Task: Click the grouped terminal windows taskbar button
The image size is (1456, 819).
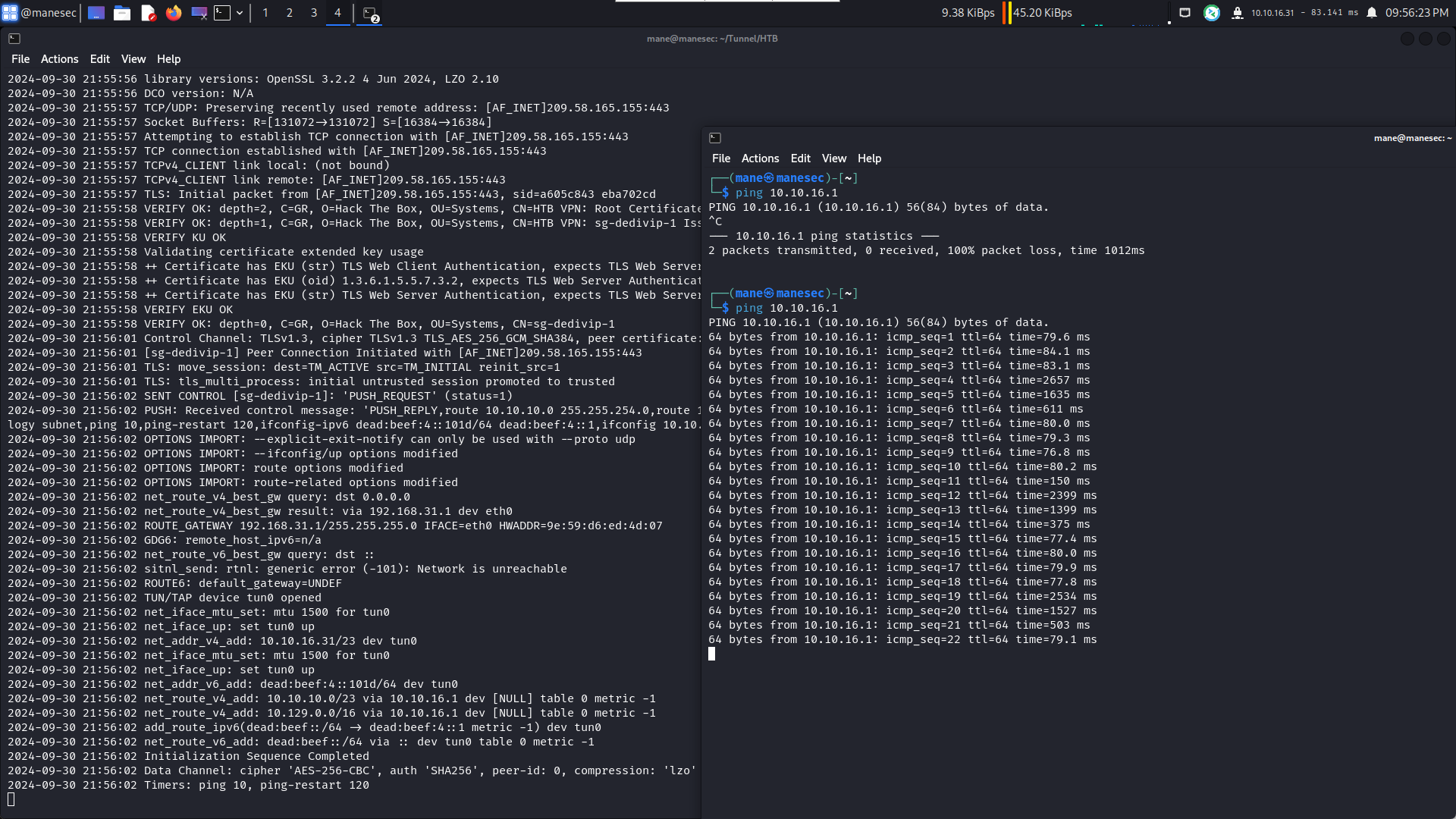Action: tap(370, 14)
